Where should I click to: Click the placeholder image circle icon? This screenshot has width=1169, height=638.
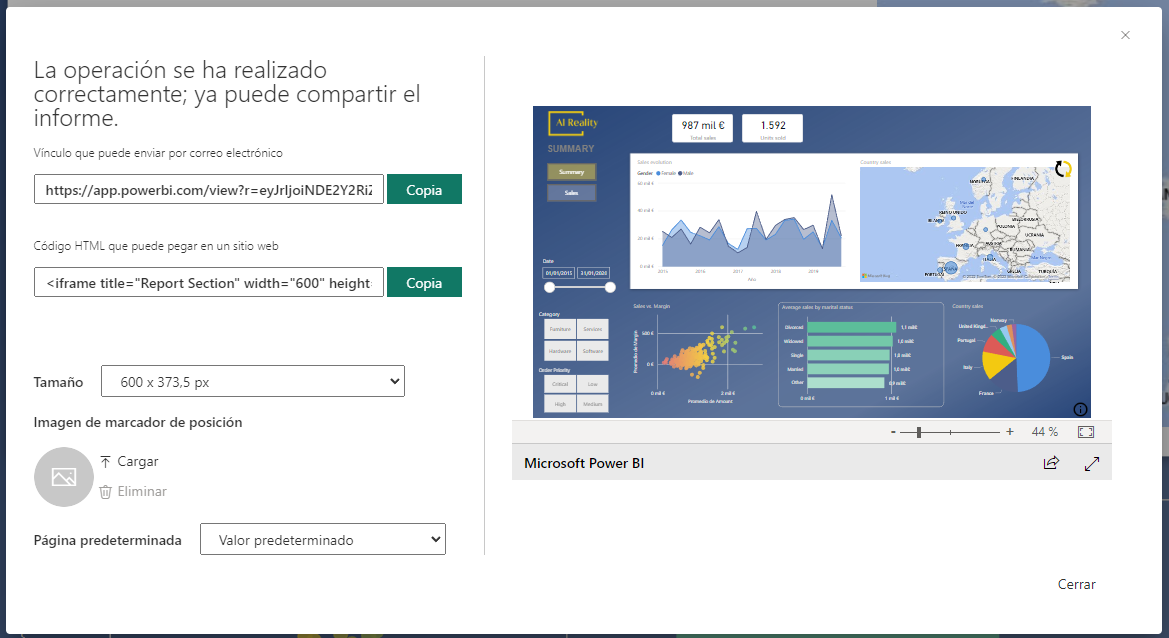tap(64, 477)
